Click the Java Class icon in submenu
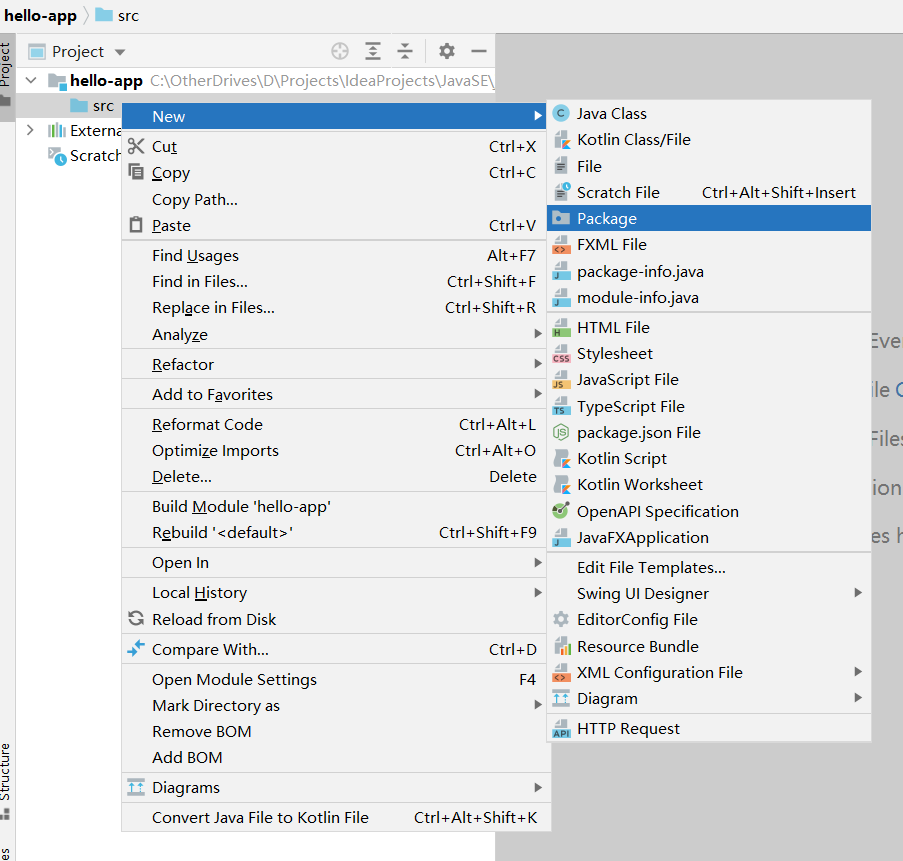 pyautogui.click(x=561, y=113)
